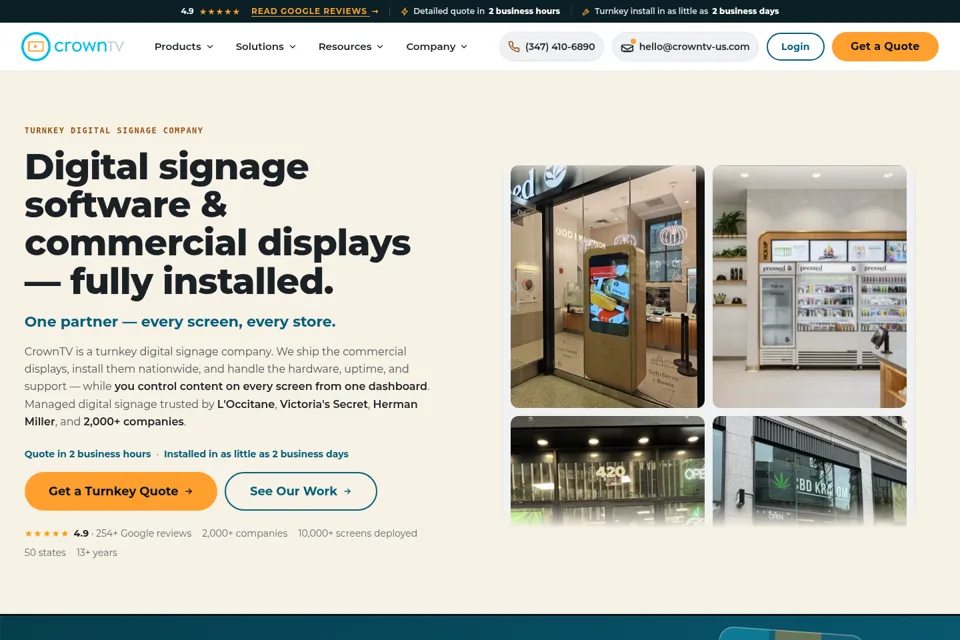Click "13+ years" text
The height and width of the screenshot is (640, 960).
97,552
